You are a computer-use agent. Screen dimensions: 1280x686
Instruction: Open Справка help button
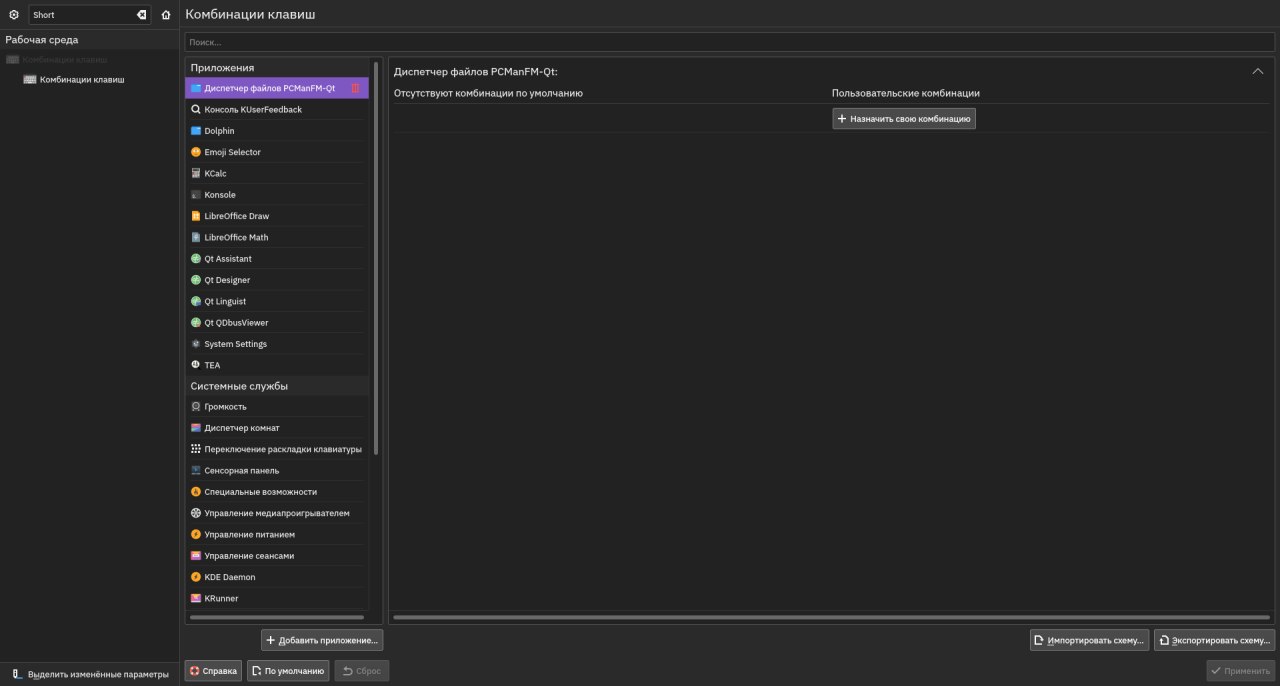click(x=213, y=671)
